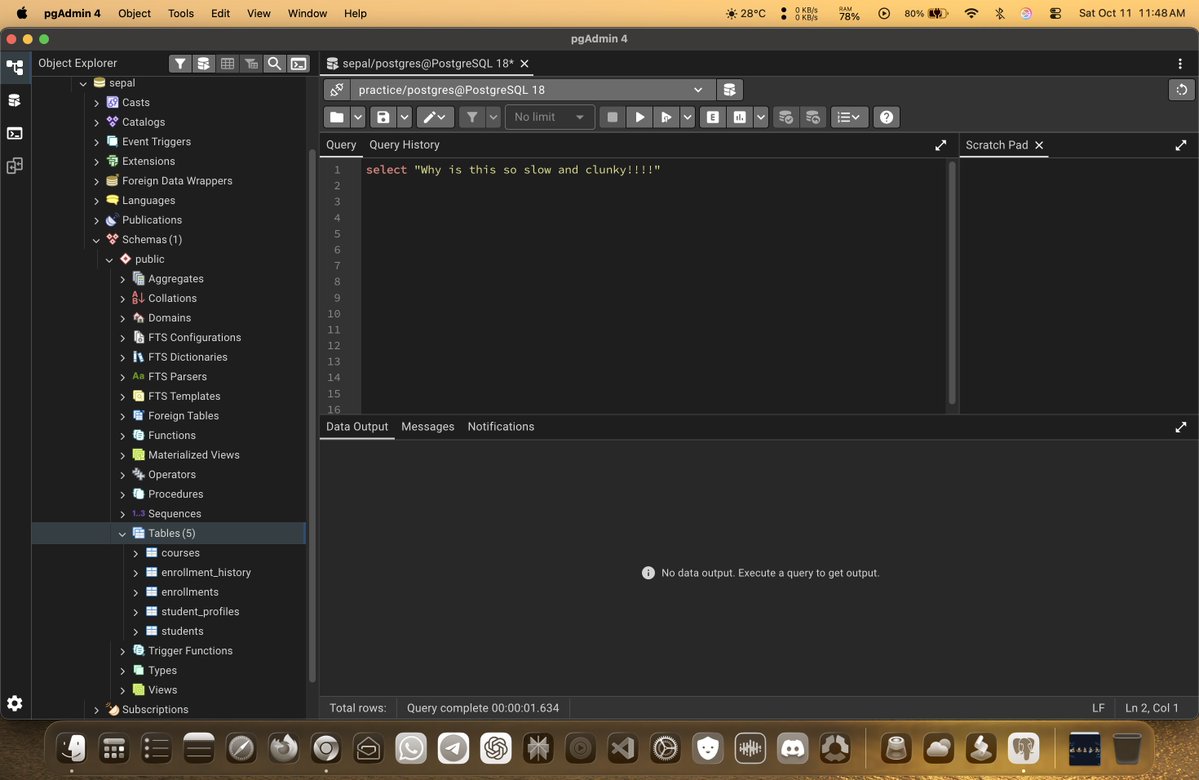Viewport: 1199px width, 780px height.
Task: Expand the Extensions node
Action: [96, 161]
